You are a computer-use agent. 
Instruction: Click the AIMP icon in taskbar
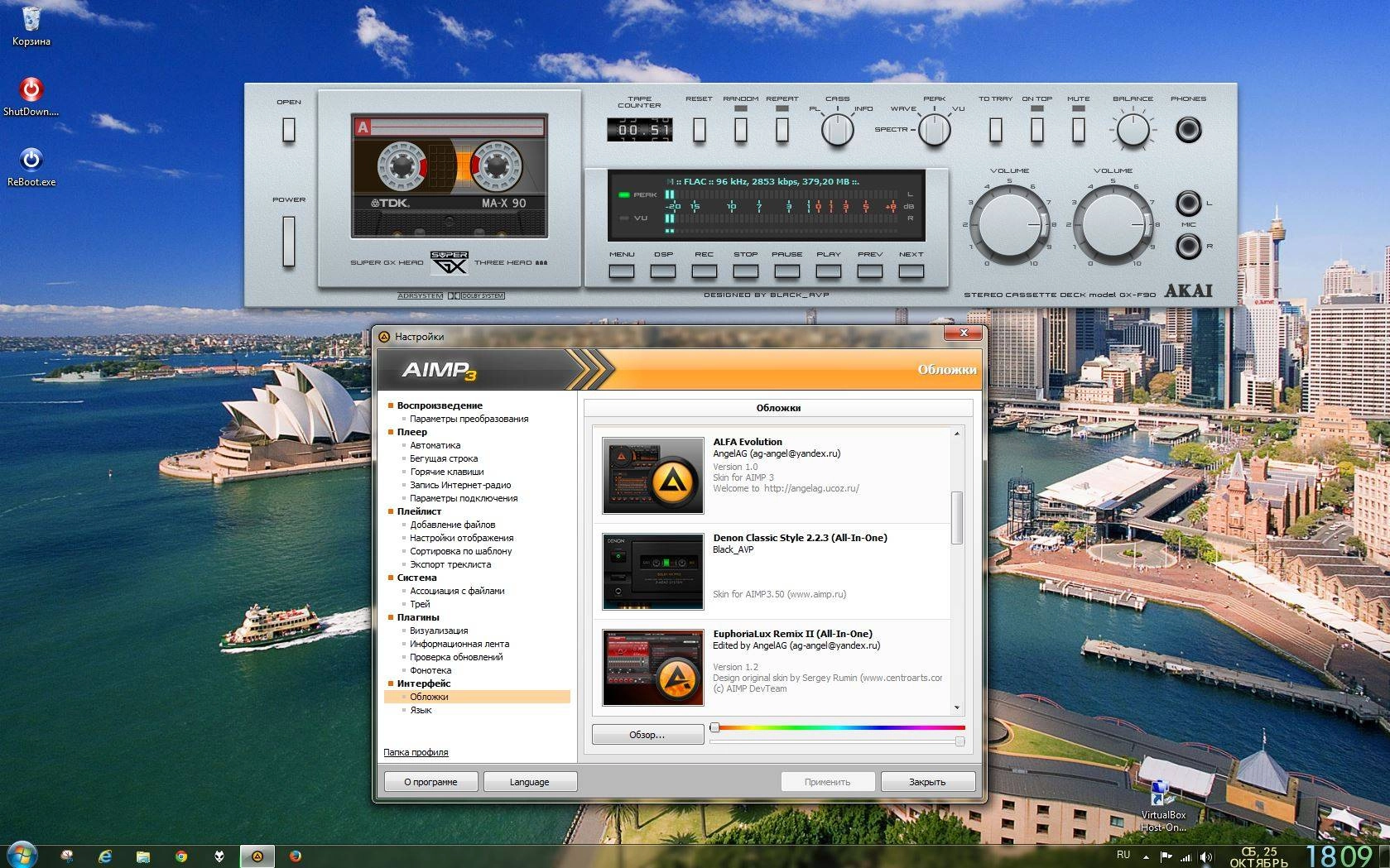[x=257, y=856]
